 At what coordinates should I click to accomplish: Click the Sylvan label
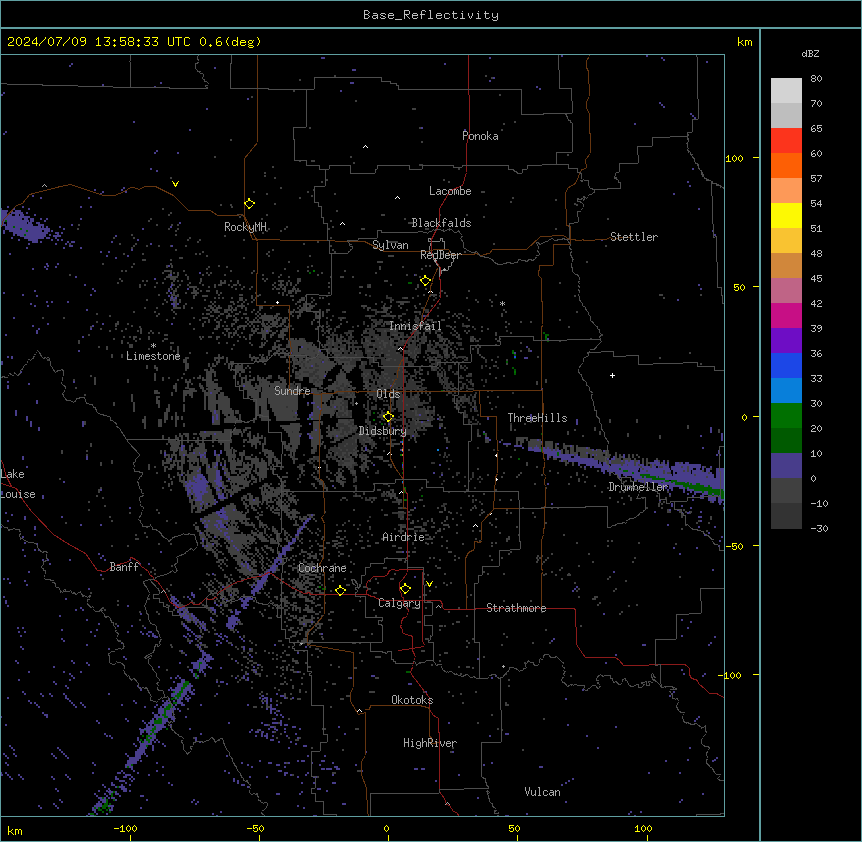pos(390,245)
